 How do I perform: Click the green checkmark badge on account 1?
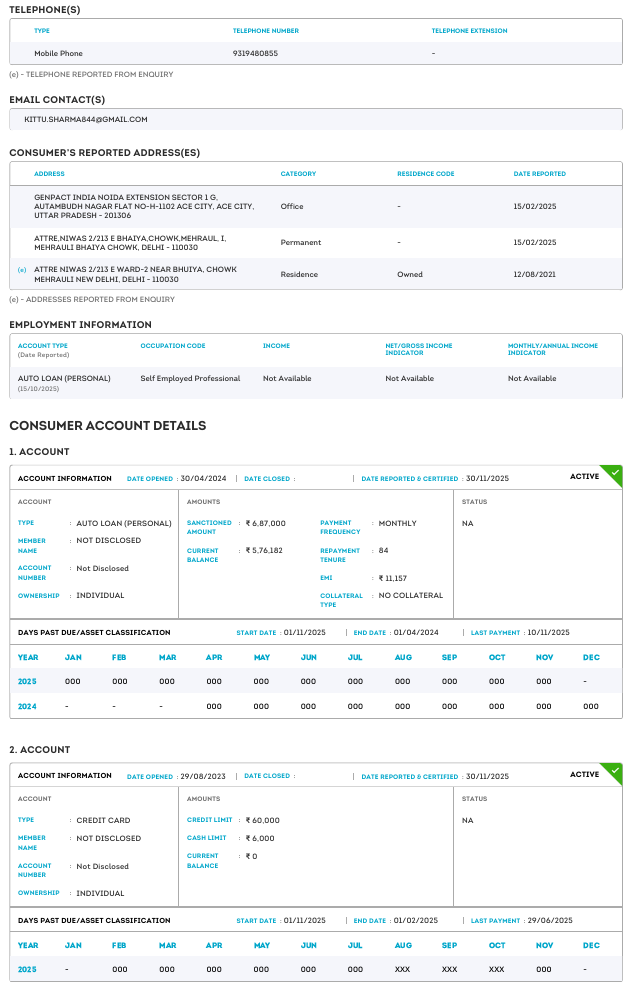pyautogui.click(x=614, y=472)
